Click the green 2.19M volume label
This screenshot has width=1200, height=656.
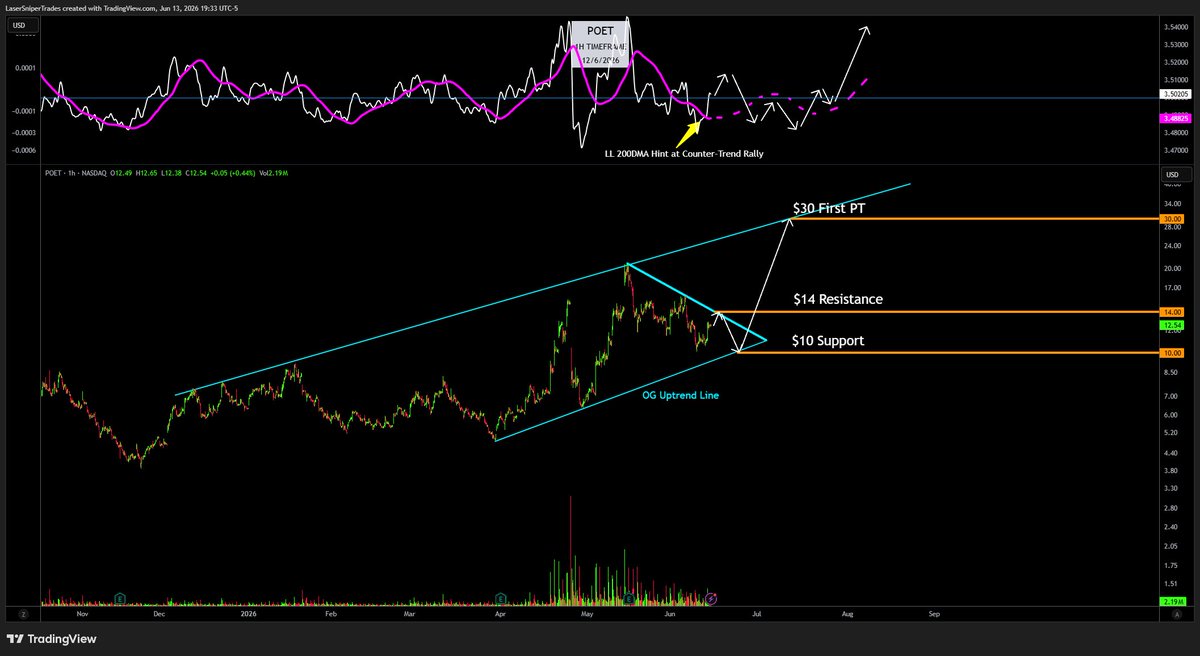(x=1173, y=600)
